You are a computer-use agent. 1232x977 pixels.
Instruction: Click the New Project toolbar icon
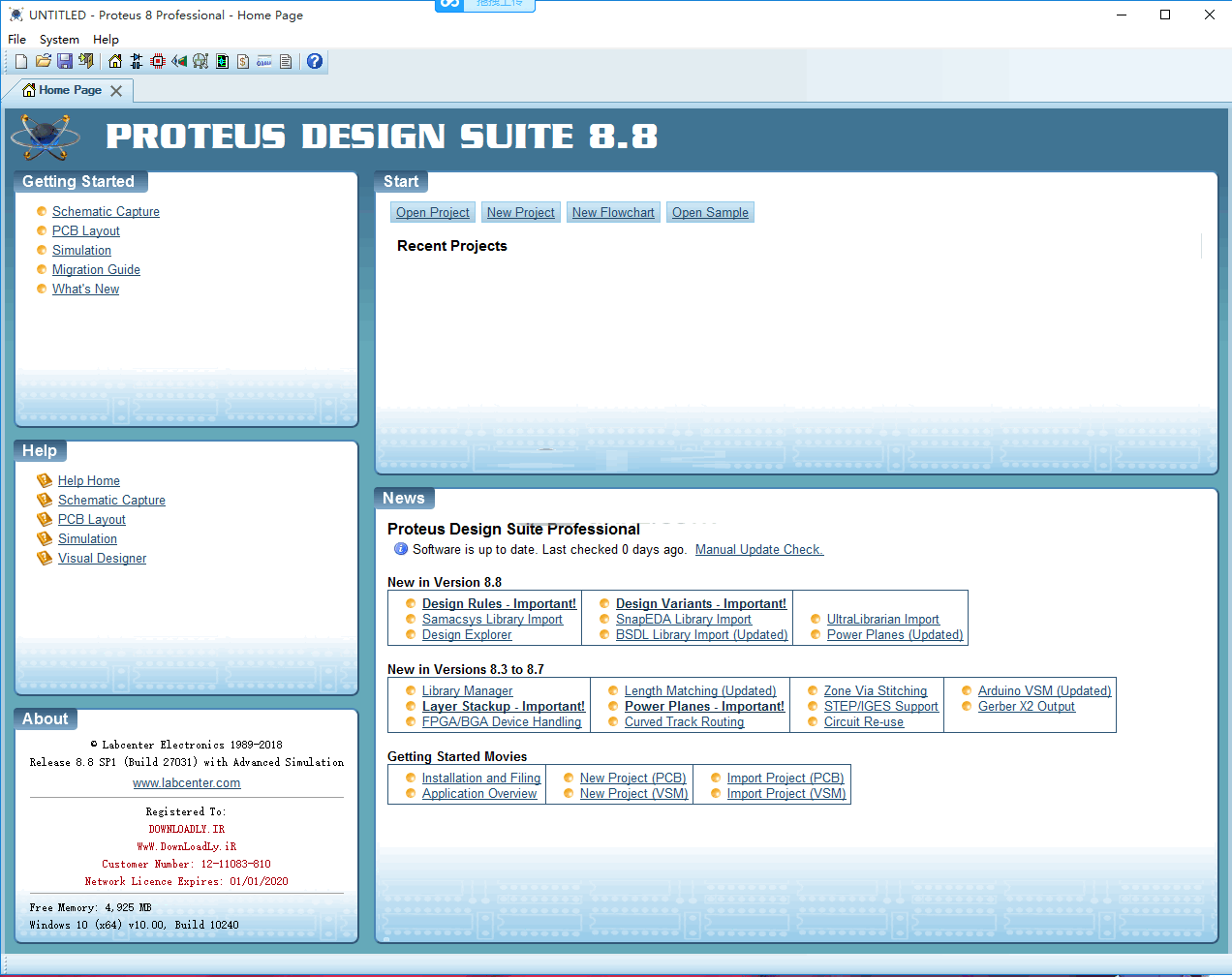[x=21, y=61]
